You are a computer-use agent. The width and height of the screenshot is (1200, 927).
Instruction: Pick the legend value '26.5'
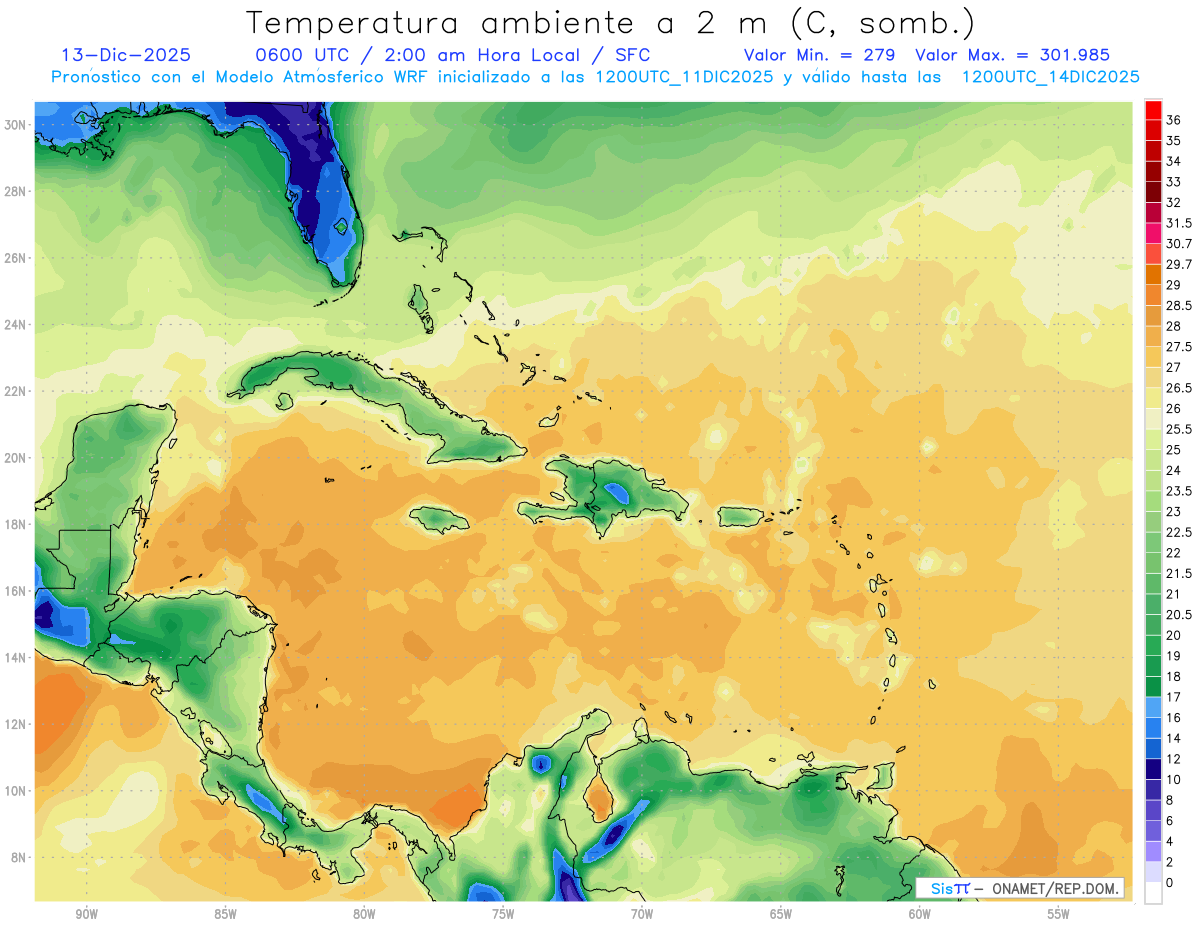pyautogui.click(x=1179, y=388)
